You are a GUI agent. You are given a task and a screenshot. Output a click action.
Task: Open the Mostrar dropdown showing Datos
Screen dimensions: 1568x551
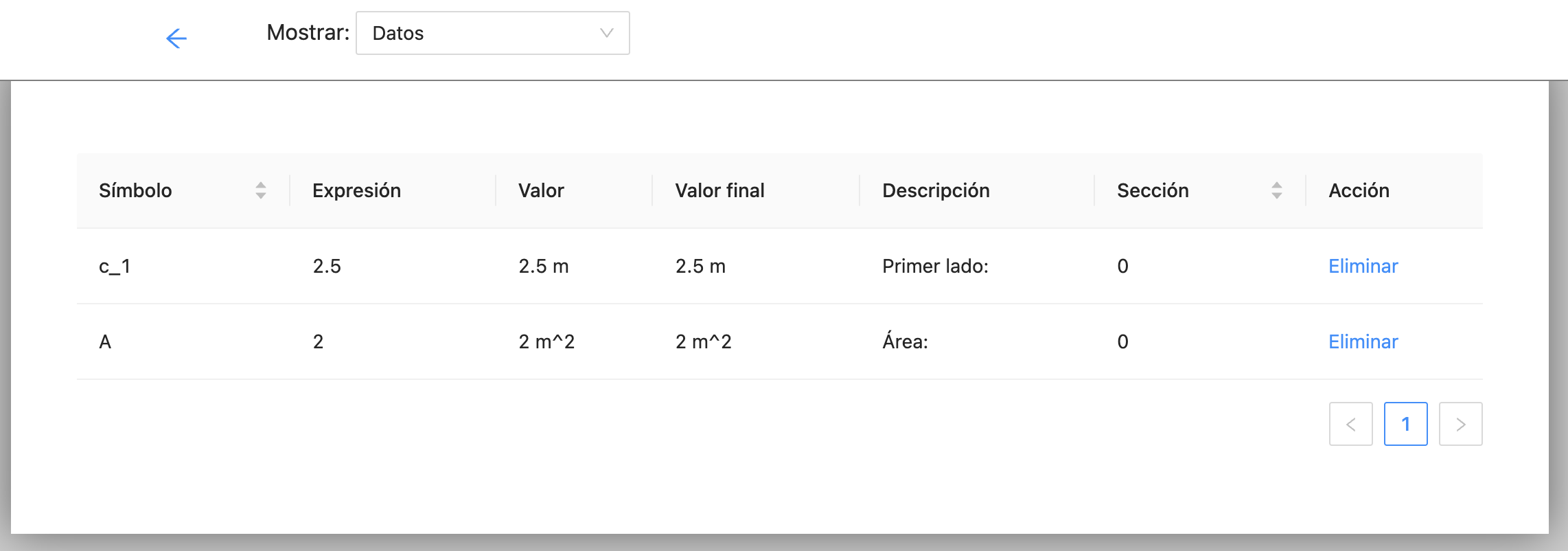click(x=492, y=33)
